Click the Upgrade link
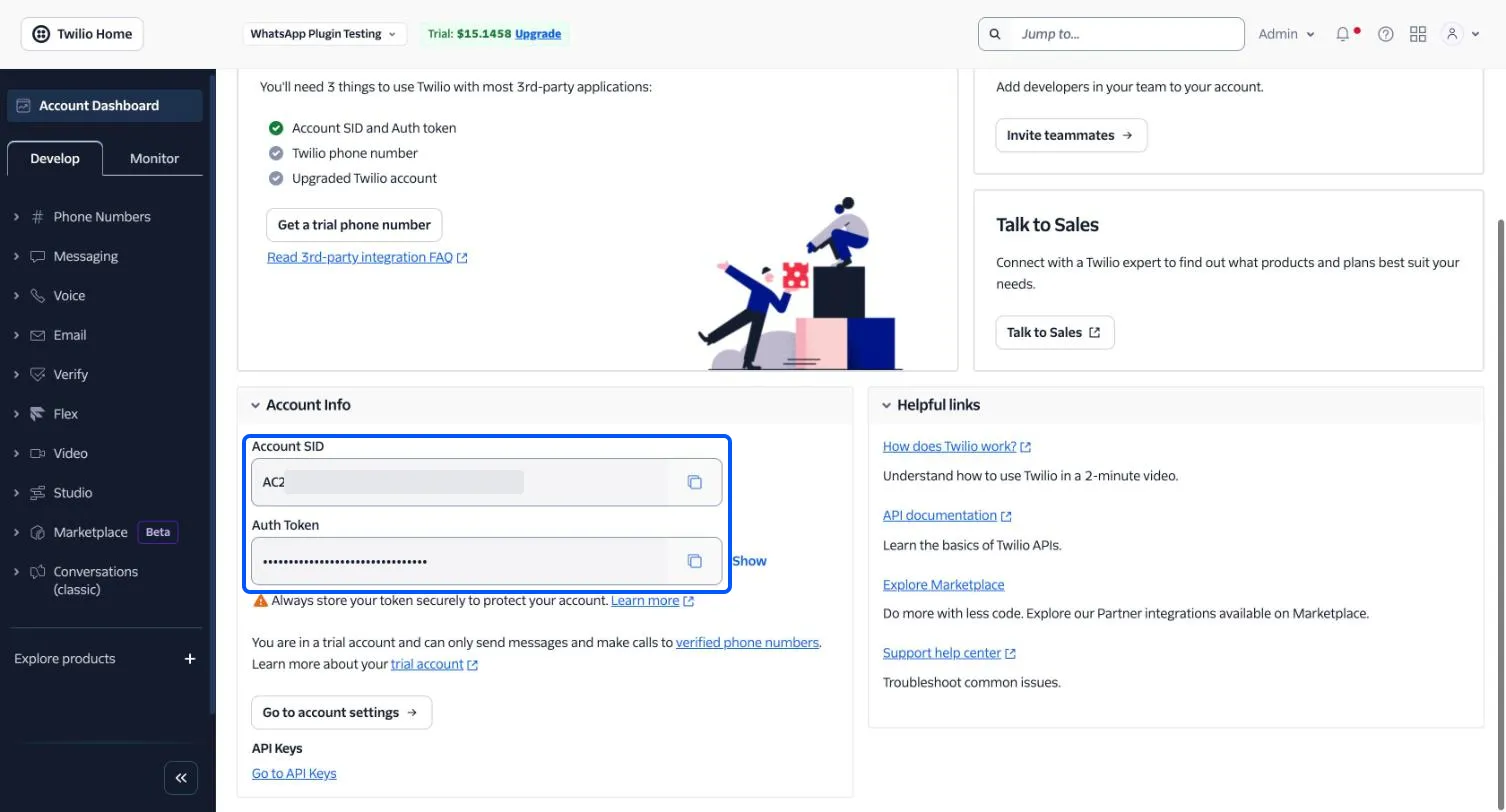Viewport: 1506px width, 812px height. click(x=538, y=34)
